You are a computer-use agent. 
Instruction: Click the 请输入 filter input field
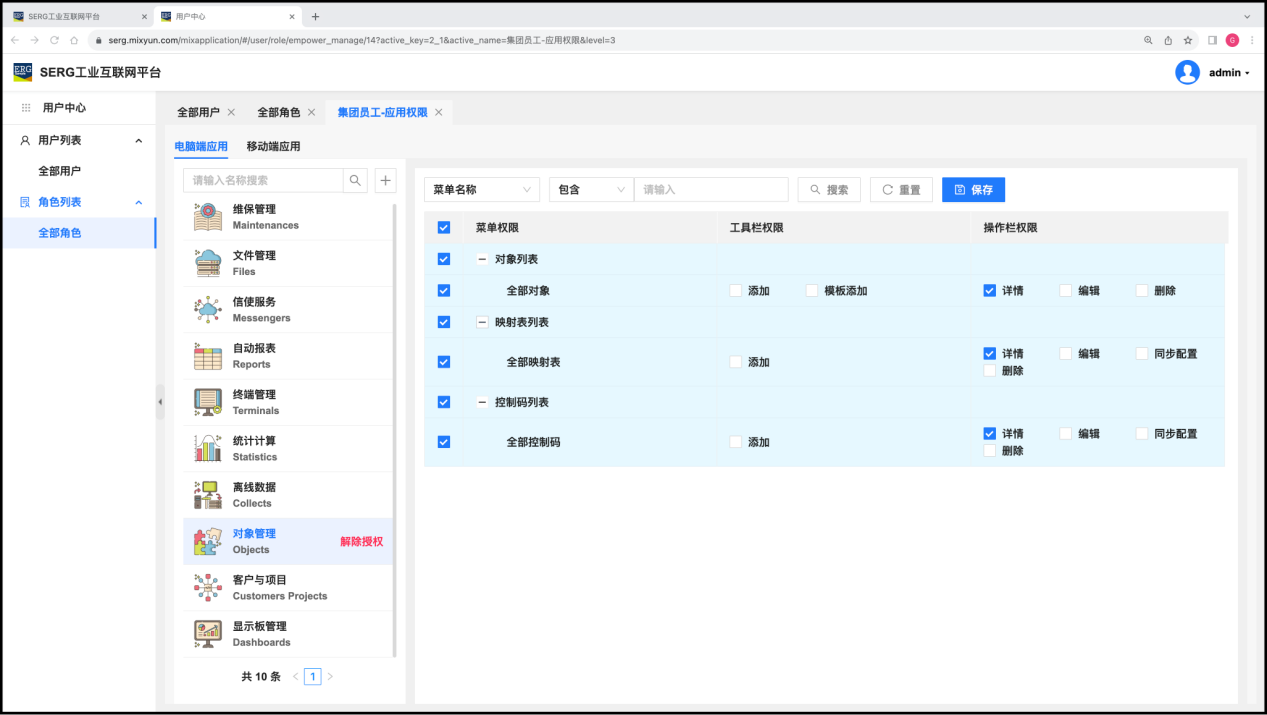tap(711, 190)
